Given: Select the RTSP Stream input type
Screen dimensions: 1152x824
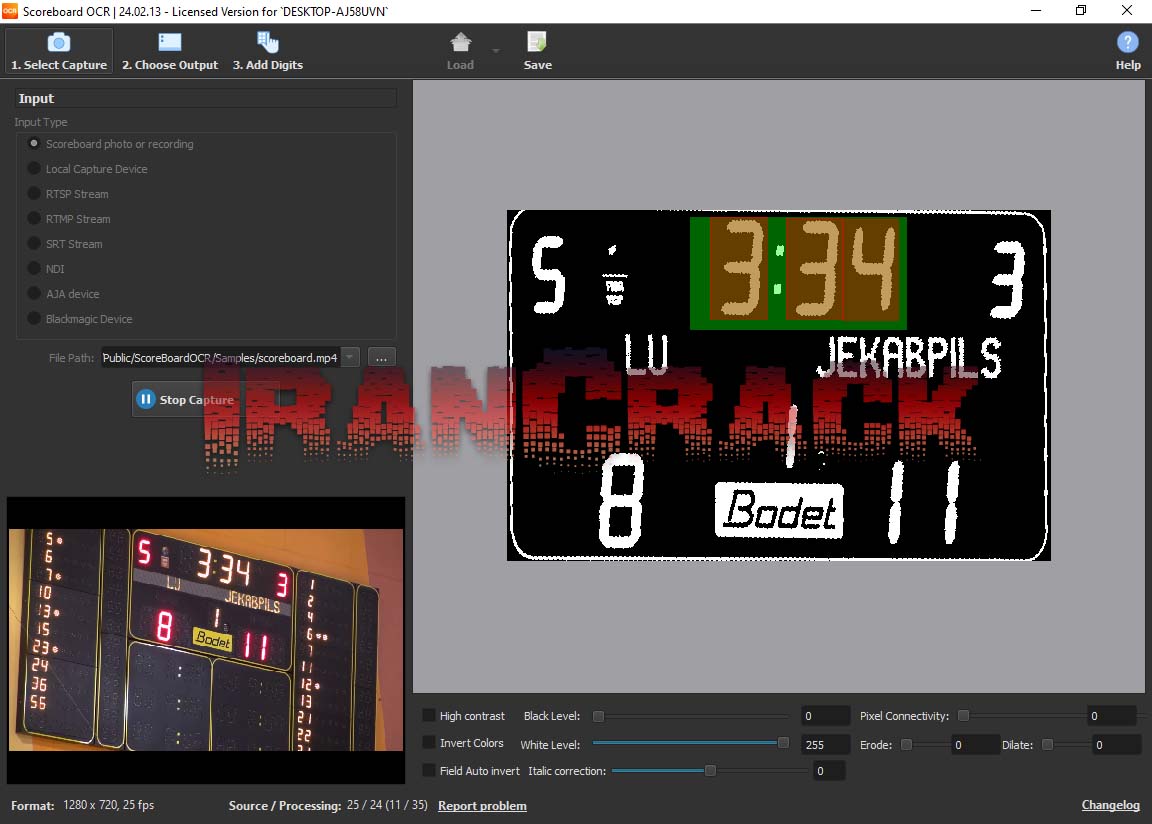Looking at the screenshot, I should (34, 193).
